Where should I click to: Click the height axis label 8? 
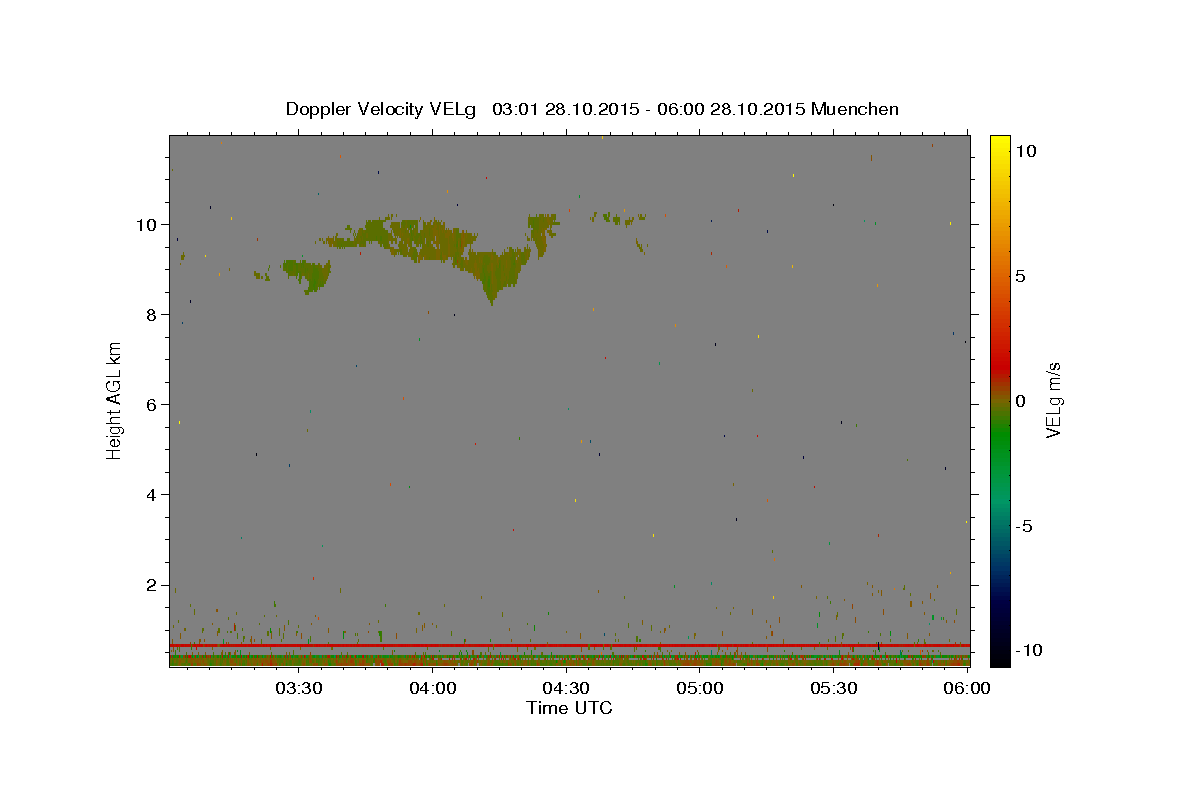pos(151,314)
